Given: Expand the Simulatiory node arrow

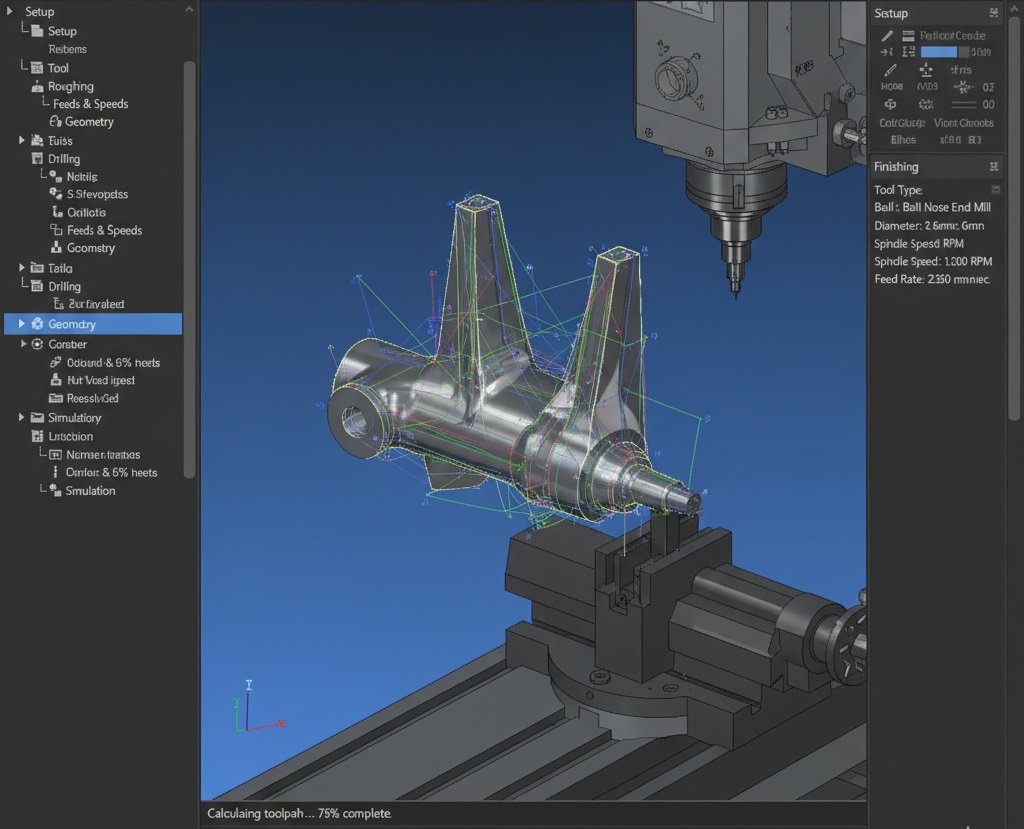Looking at the screenshot, I should [22, 418].
